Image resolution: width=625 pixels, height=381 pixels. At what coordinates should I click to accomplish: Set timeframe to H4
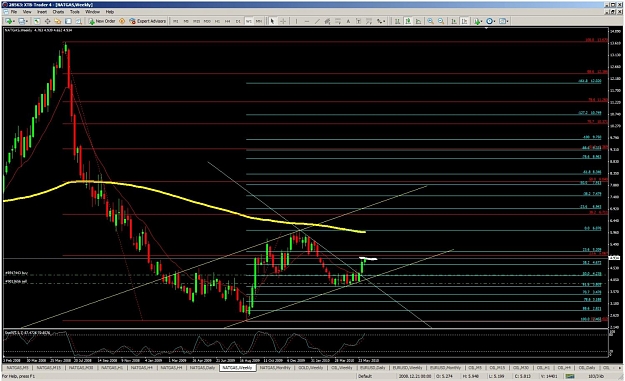click(228, 21)
